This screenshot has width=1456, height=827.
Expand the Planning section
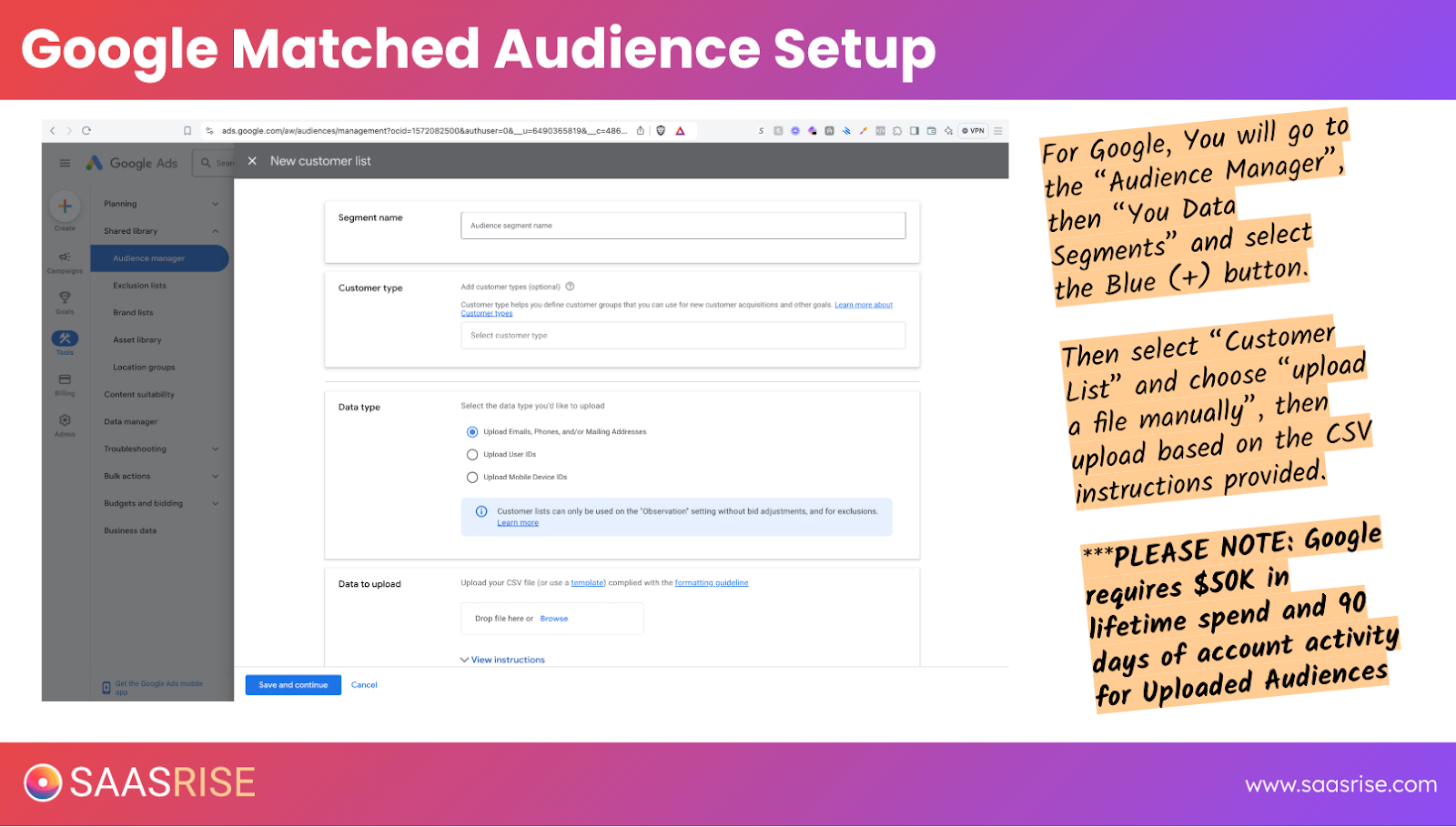pos(160,204)
